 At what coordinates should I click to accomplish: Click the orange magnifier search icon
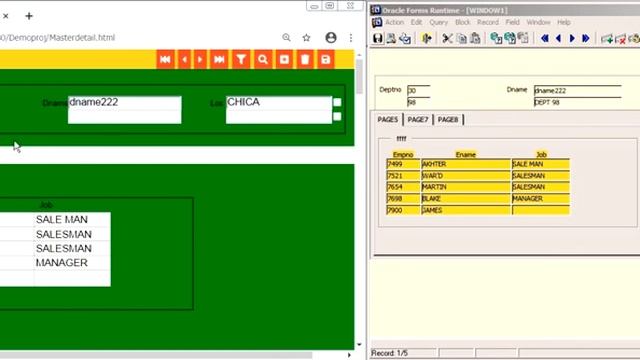(x=263, y=60)
